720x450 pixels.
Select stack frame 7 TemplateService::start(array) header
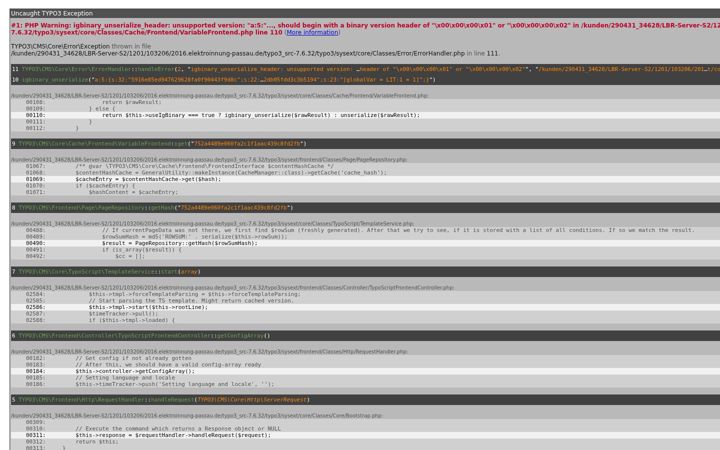[365, 272]
